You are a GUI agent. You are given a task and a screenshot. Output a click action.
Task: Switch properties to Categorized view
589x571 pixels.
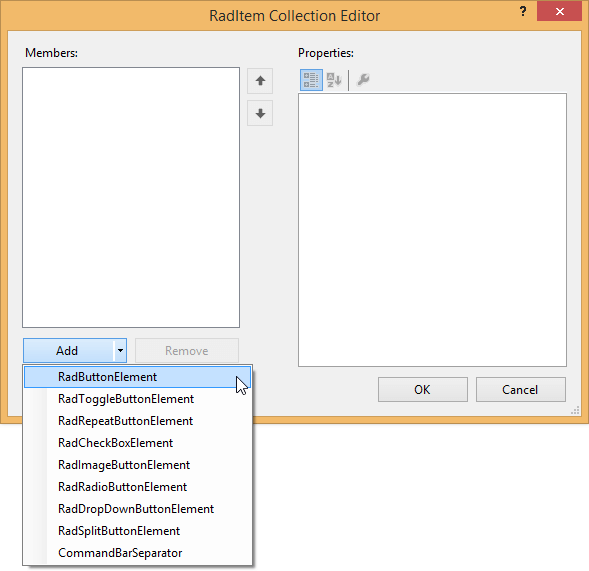tap(311, 80)
